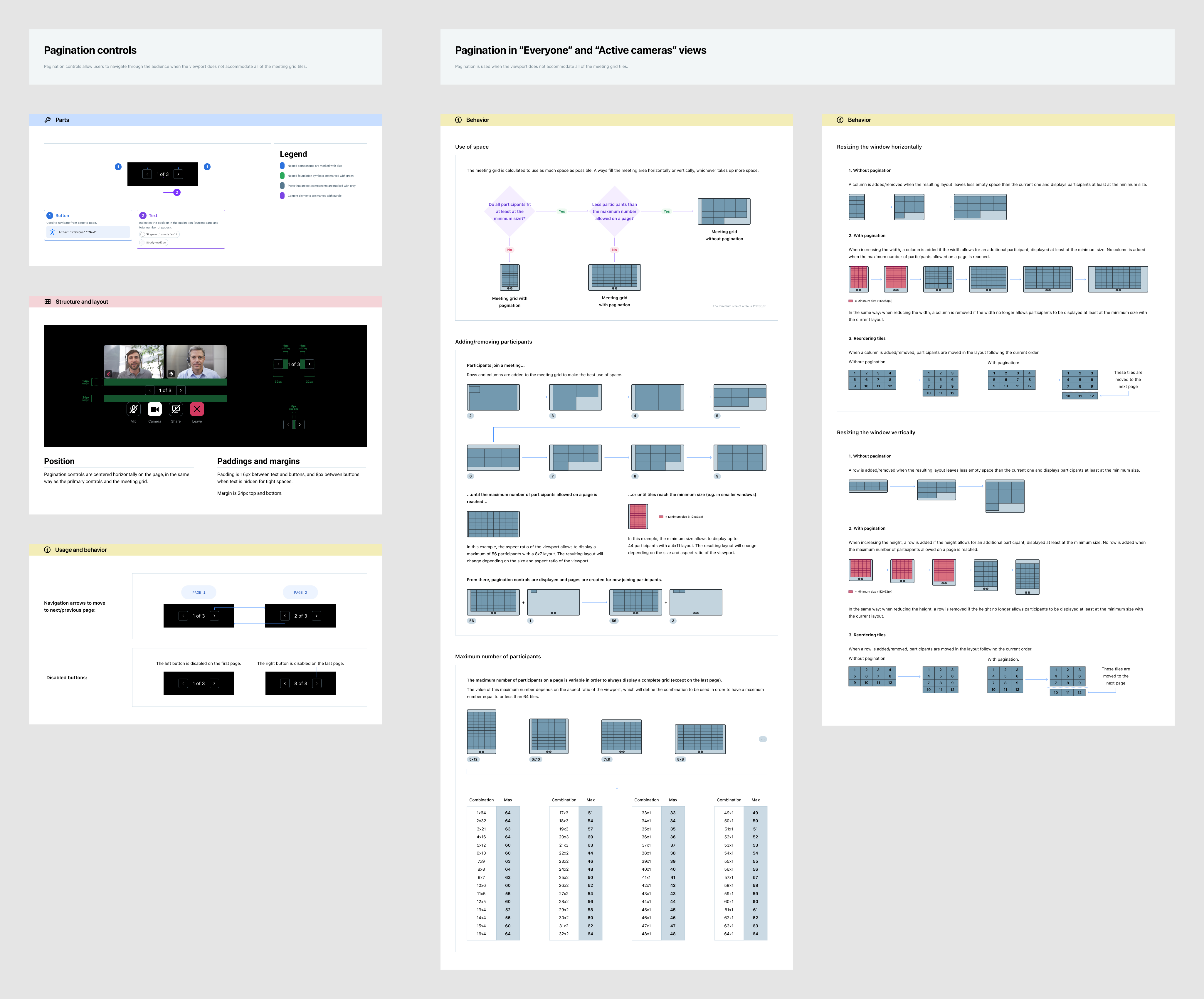Screen dimensions: 1204x999
Task: Click the info icon in Behavior header above Use of space
Action: tap(459, 120)
